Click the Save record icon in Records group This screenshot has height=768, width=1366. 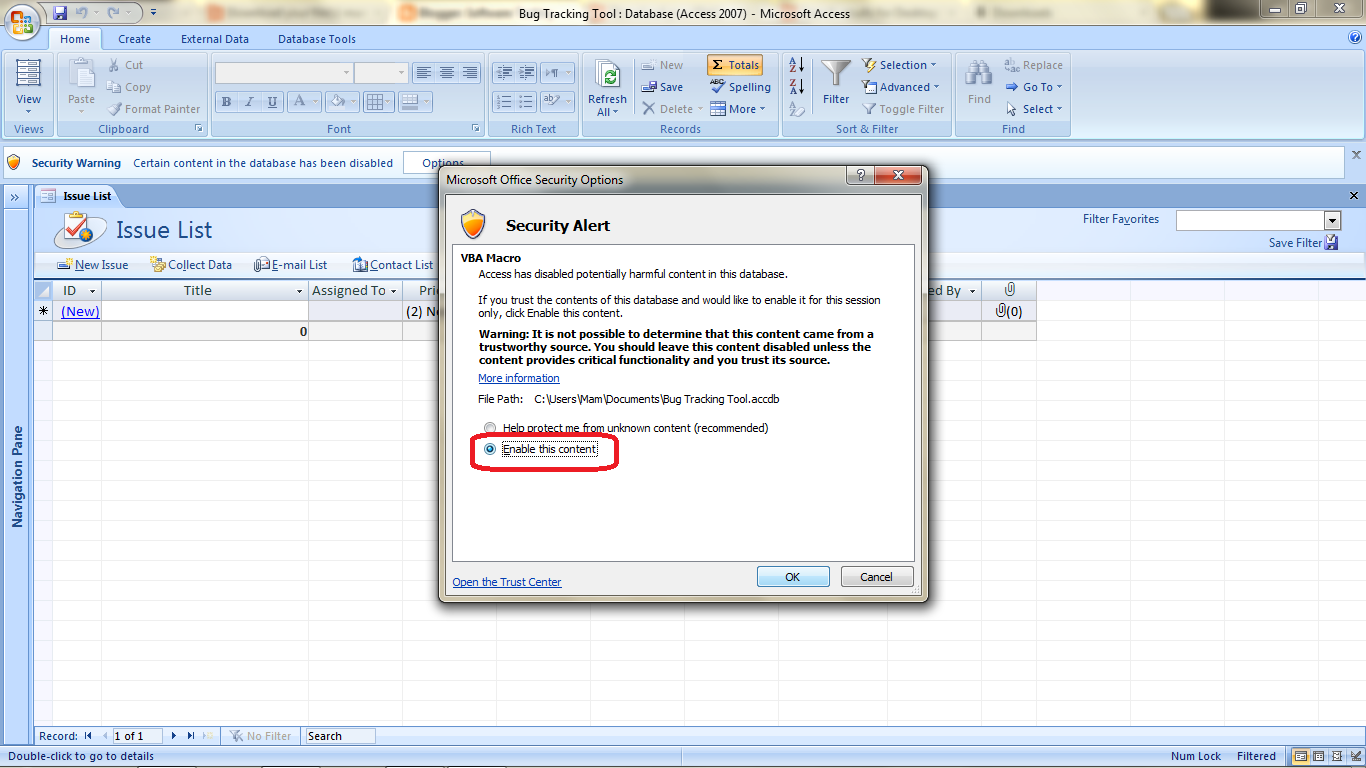pyautogui.click(x=649, y=87)
